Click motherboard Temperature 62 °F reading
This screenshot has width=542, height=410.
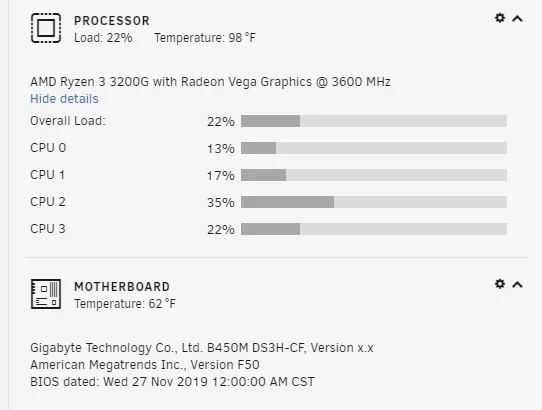125,304
